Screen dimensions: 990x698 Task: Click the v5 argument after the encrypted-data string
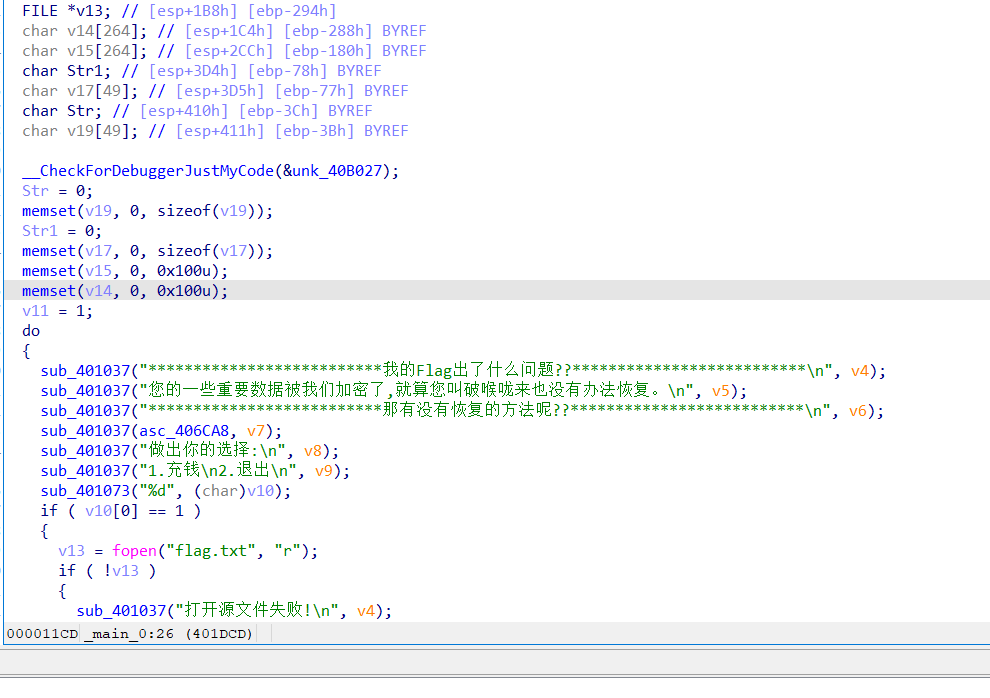pos(721,391)
